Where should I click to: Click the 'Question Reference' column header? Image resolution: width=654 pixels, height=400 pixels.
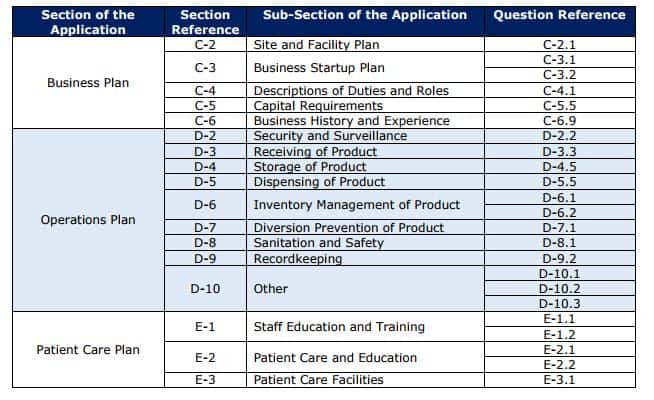pos(559,15)
